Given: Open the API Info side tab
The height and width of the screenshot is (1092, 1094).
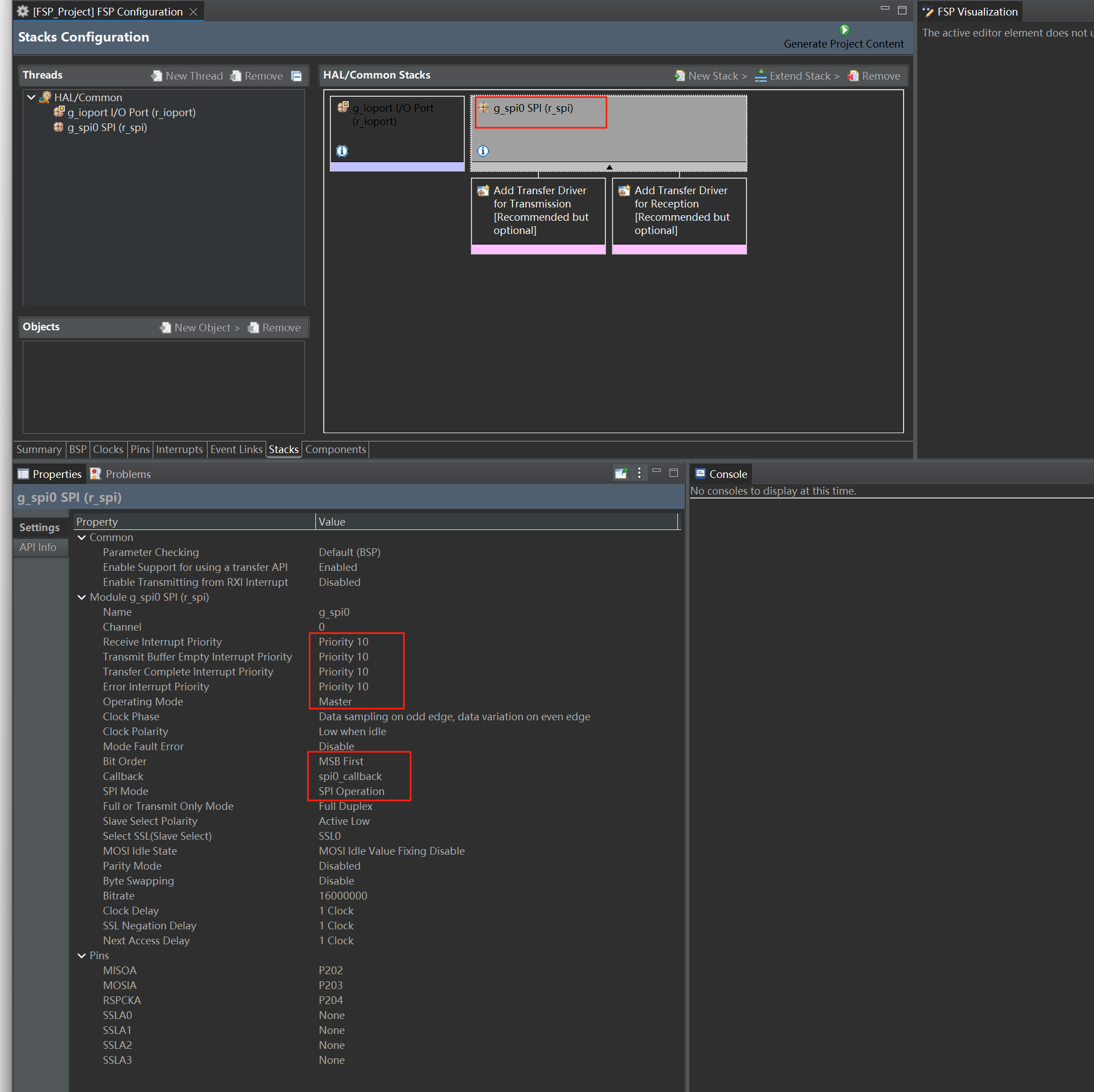Looking at the screenshot, I should (38, 548).
